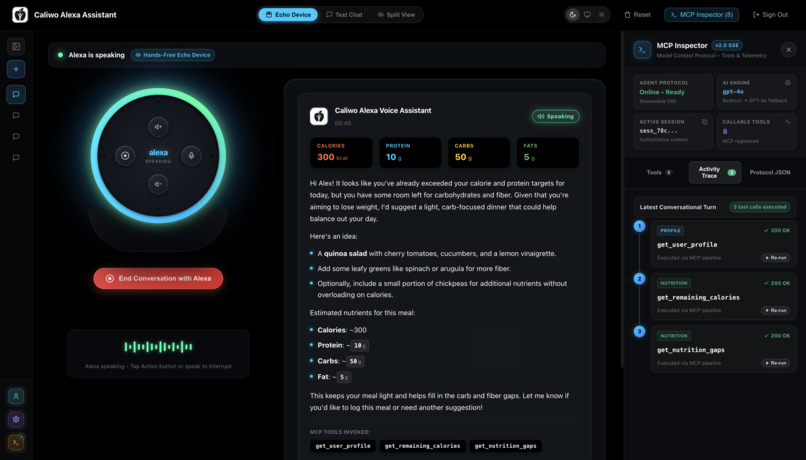Switch to system theme monitor icon
The height and width of the screenshot is (460, 806).
click(587, 14)
